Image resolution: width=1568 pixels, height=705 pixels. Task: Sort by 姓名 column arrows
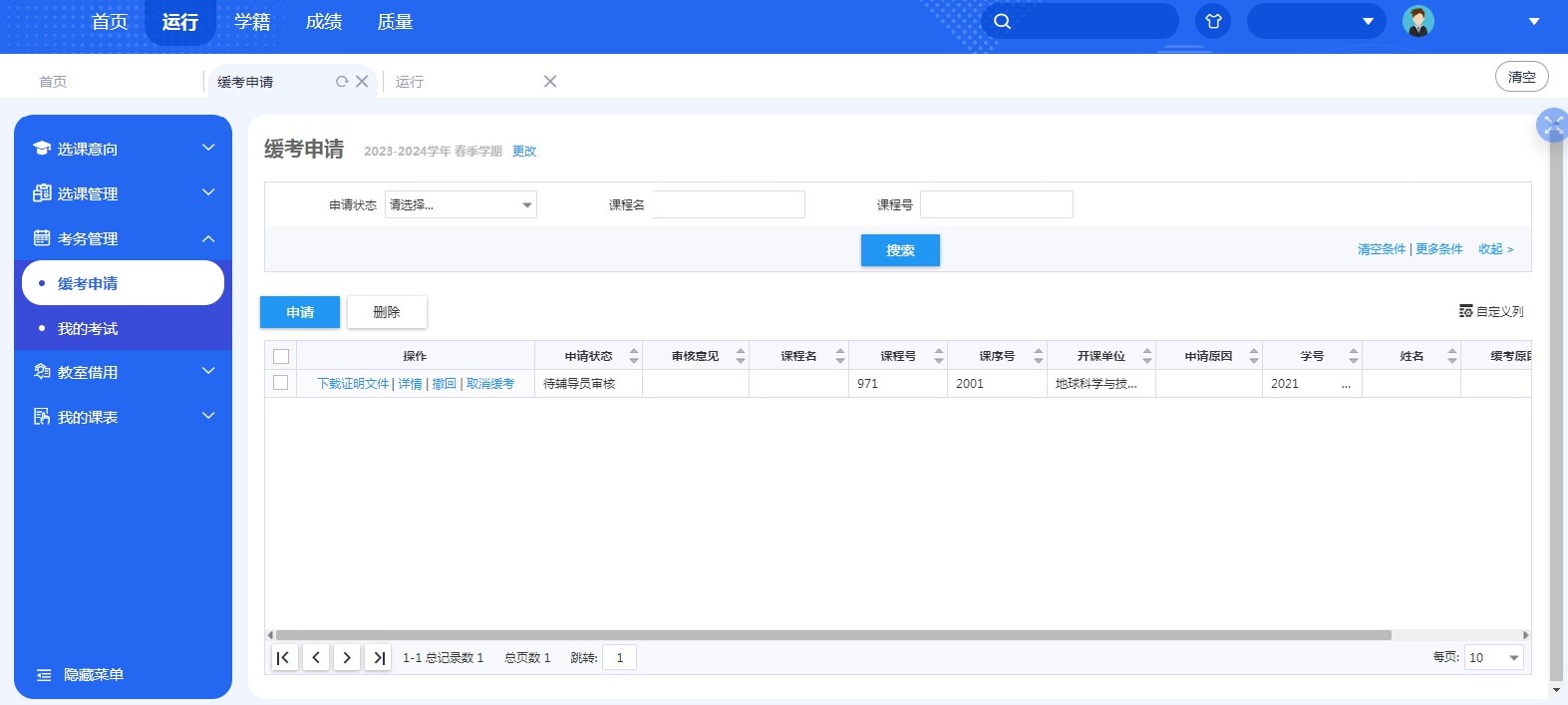tap(1452, 355)
